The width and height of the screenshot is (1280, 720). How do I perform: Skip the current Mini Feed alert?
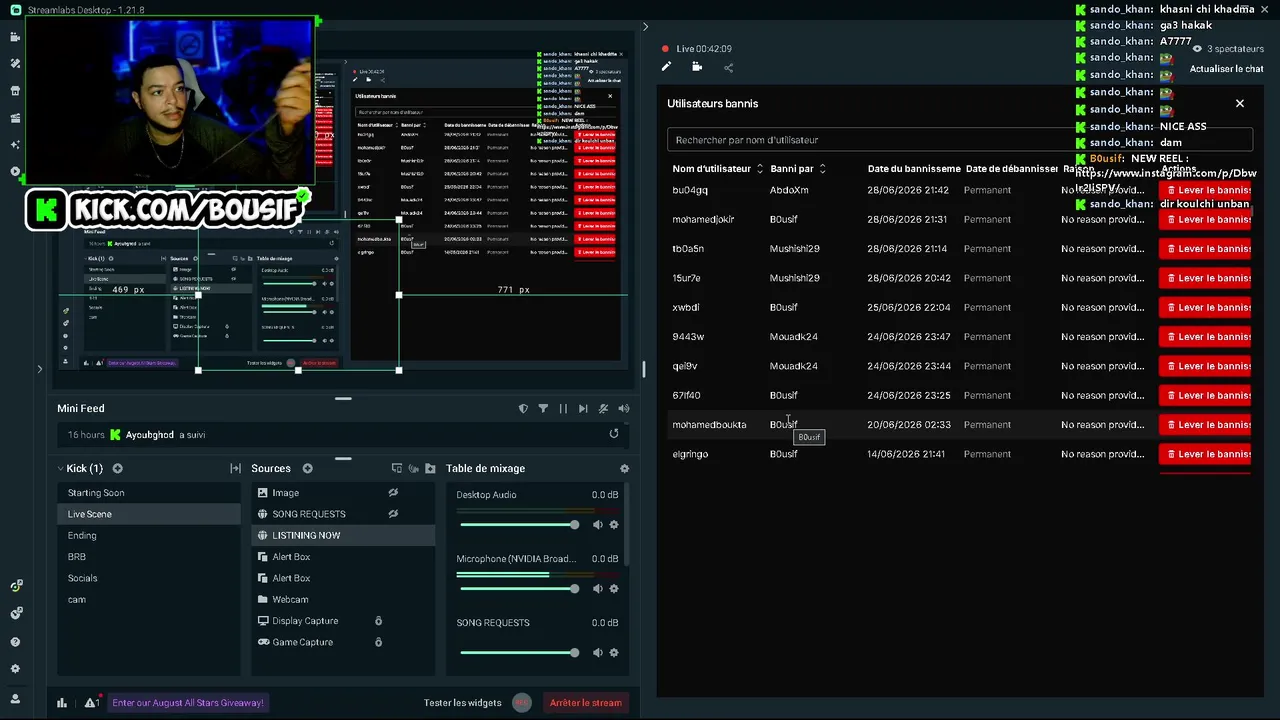[583, 408]
